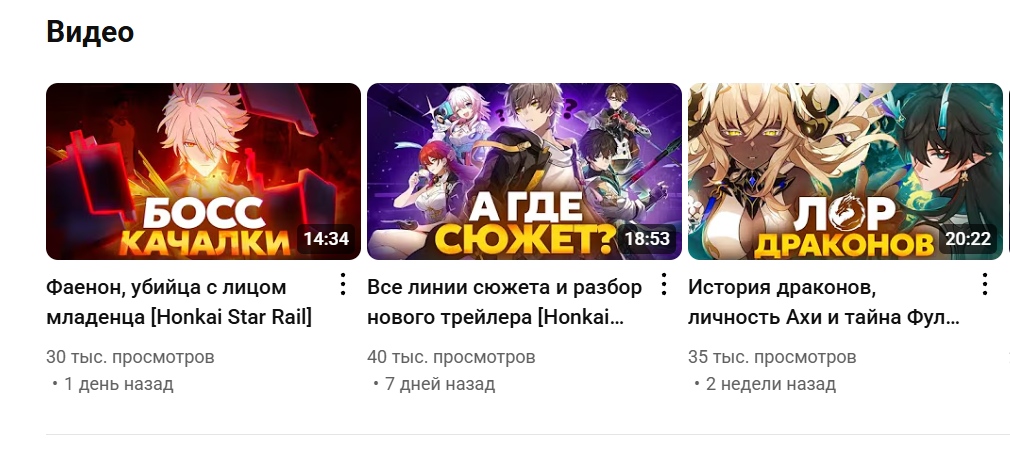
Task: Open the title Фаенон, убийца с лицом младенца
Action: point(179,302)
